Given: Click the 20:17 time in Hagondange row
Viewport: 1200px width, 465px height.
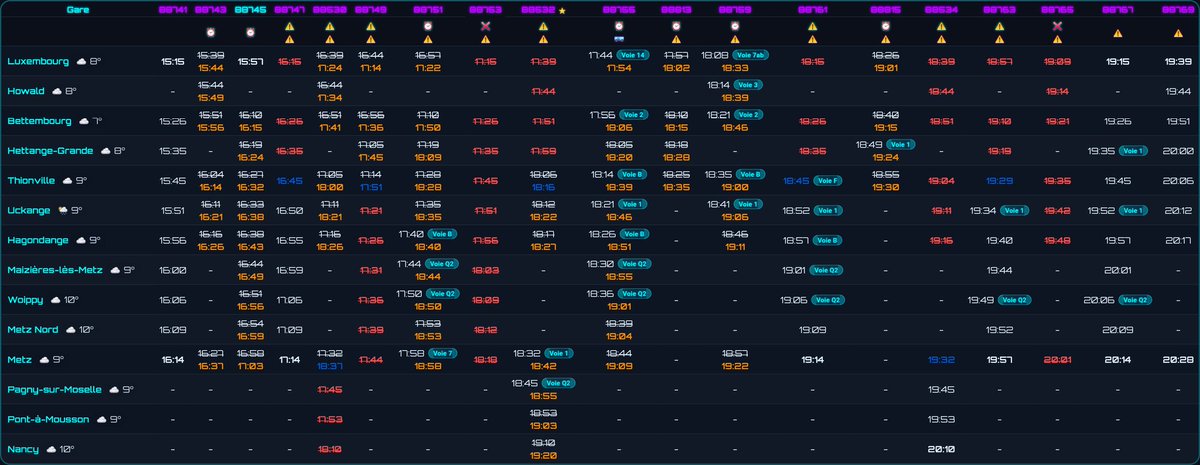Looking at the screenshot, I should [1179, 241].
